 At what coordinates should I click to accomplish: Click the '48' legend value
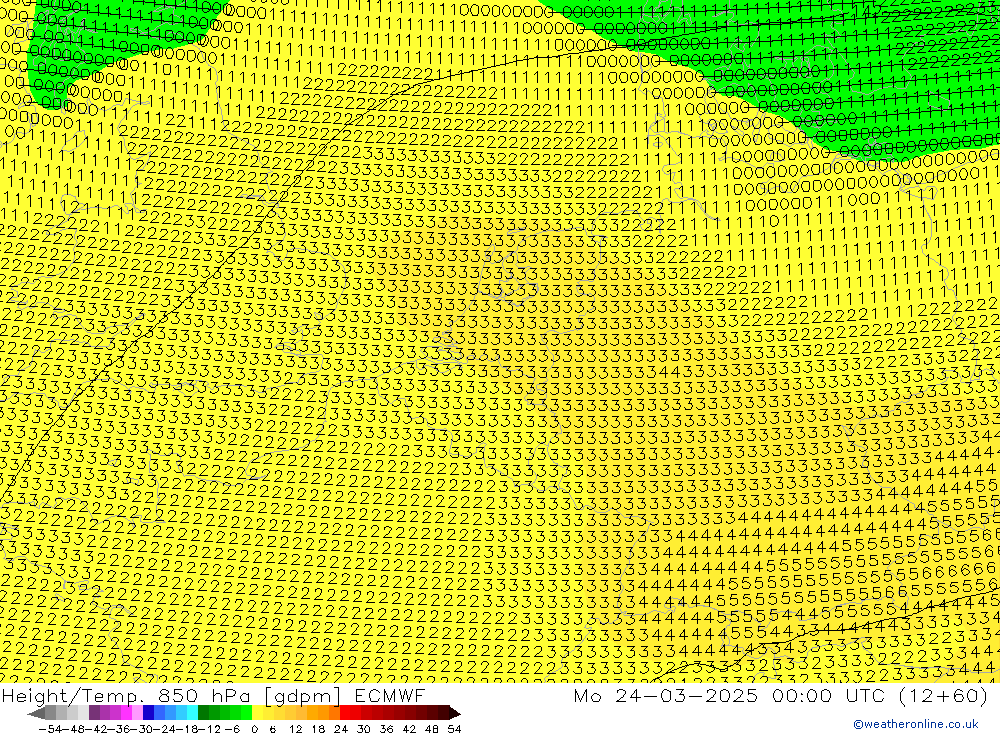432,729
